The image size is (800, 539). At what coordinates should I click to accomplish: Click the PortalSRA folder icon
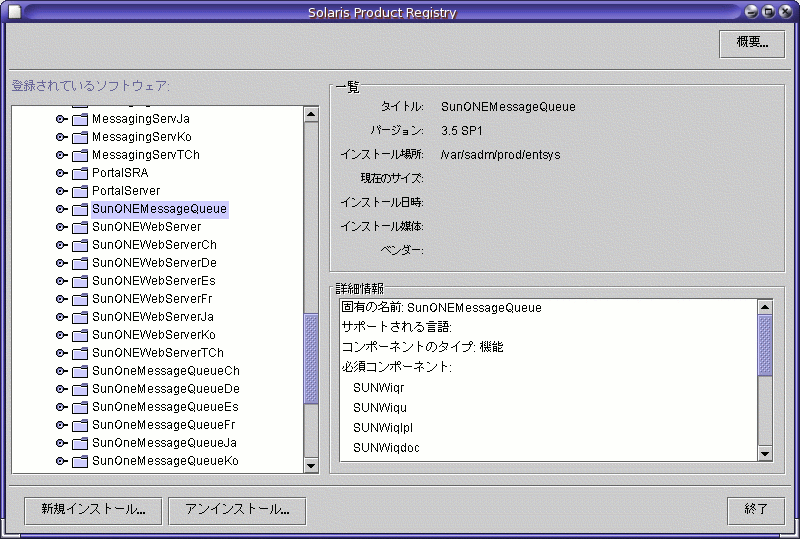click(x=80, y=174)
